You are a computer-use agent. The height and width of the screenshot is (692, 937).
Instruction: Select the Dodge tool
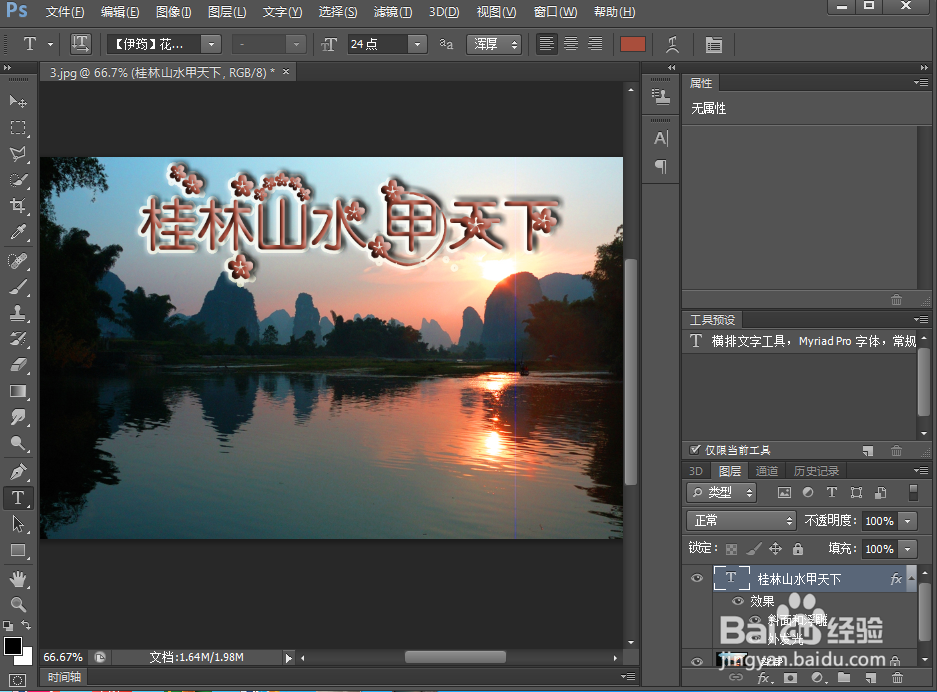click(18, 443)
